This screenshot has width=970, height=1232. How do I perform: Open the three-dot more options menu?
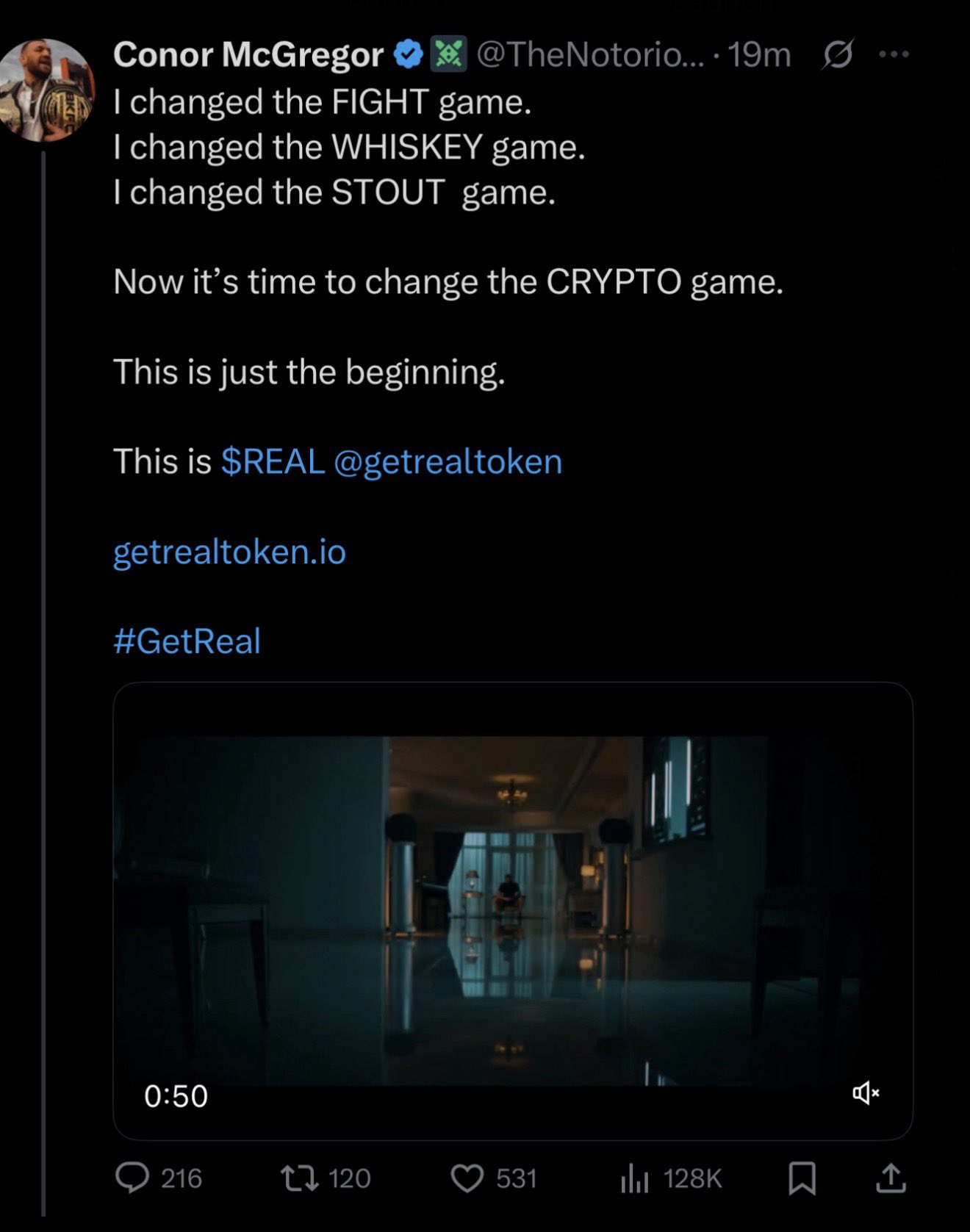click(x=894, y=54)
